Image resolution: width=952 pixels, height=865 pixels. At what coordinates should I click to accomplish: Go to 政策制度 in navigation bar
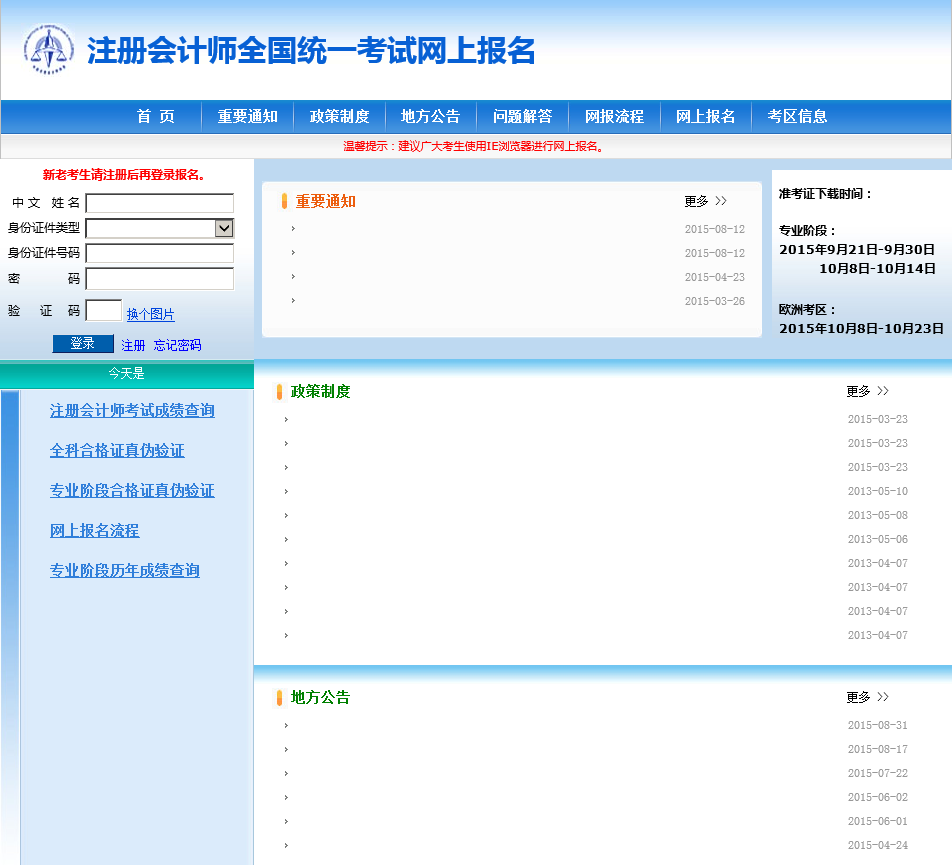pyautogui.click(x=339, y=116)
